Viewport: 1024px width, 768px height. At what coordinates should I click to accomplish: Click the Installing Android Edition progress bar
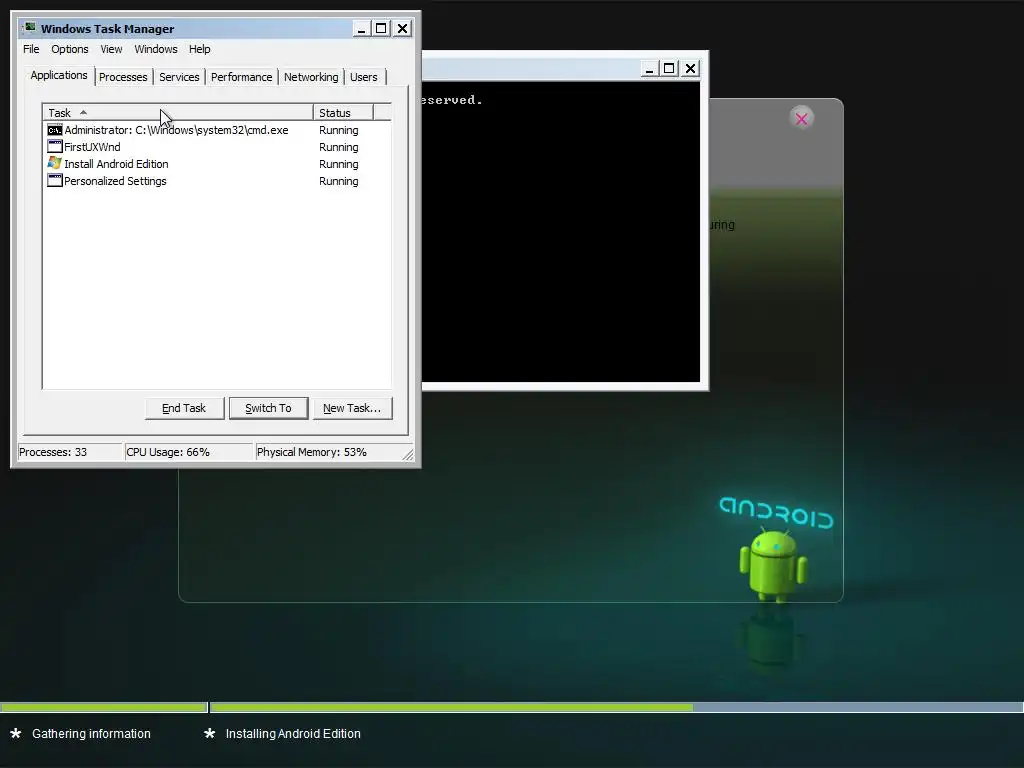click(616, 707)
